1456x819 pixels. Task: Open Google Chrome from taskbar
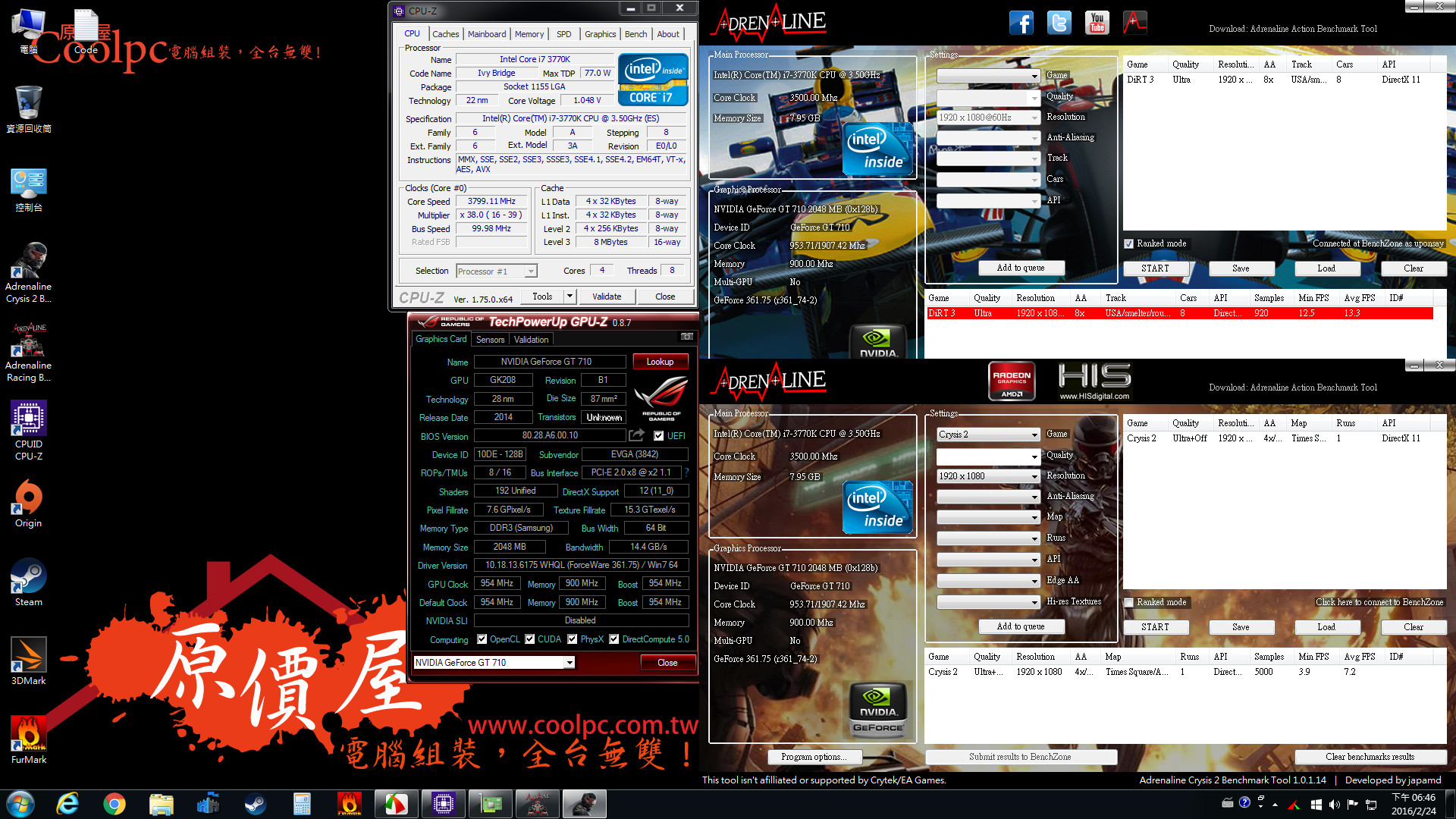pos(115,804)
